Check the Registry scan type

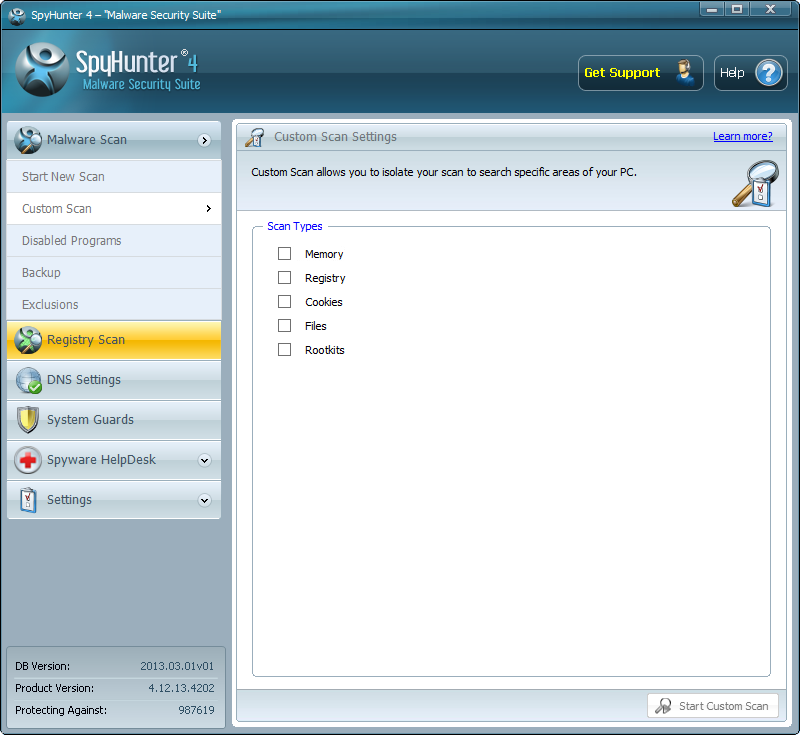(285, 278)
